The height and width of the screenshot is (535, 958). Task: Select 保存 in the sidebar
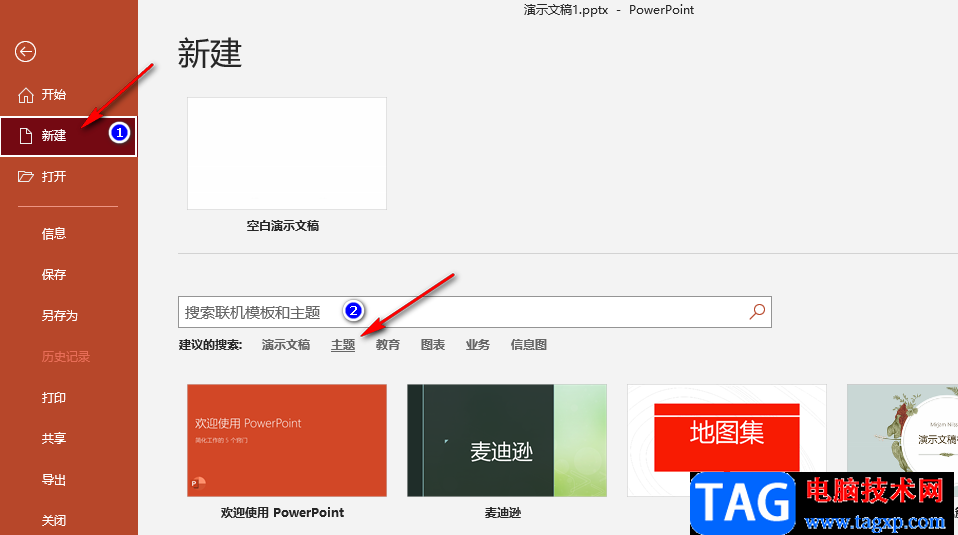(54, 274)
